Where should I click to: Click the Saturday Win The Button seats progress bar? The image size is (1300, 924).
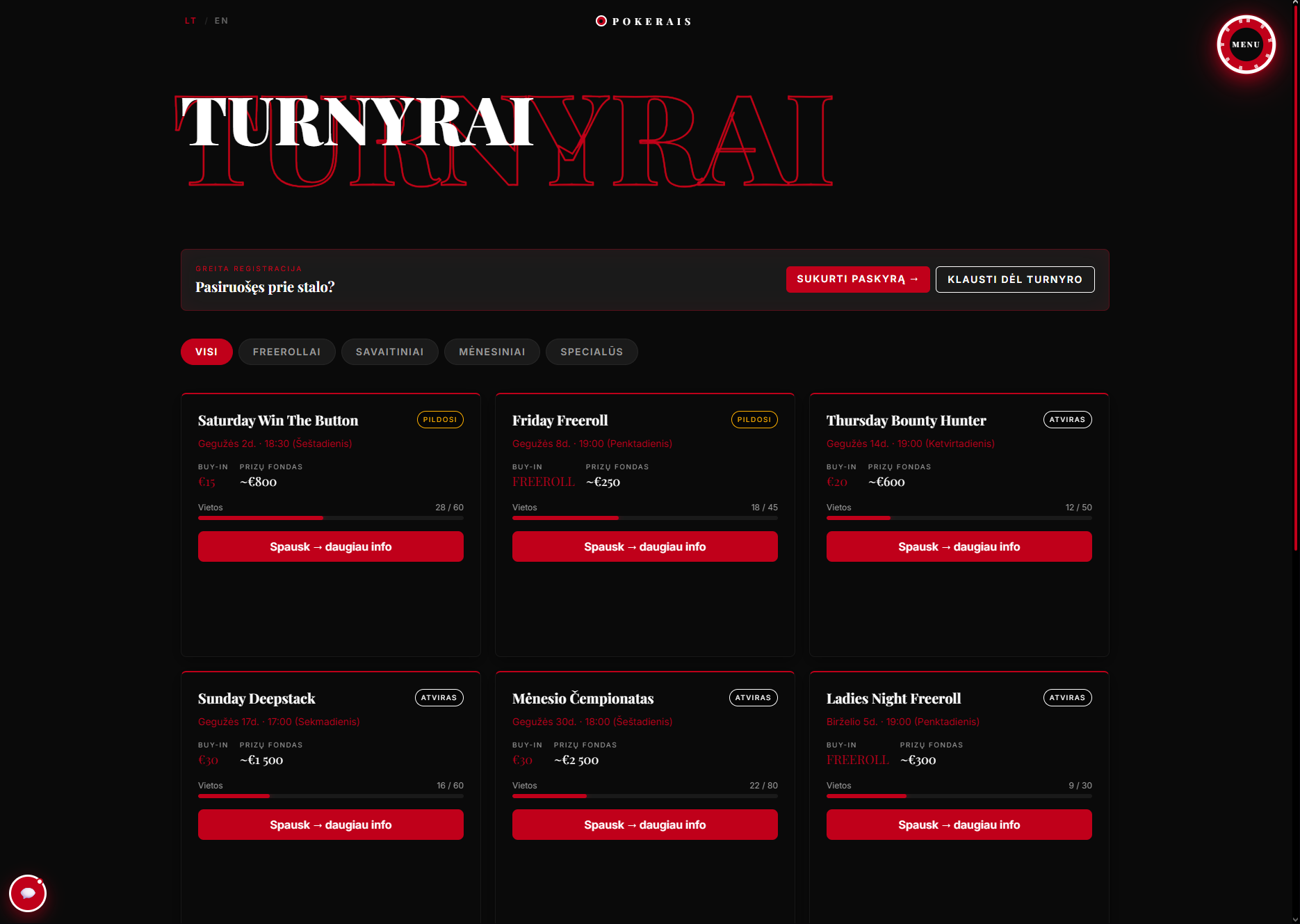331,518
